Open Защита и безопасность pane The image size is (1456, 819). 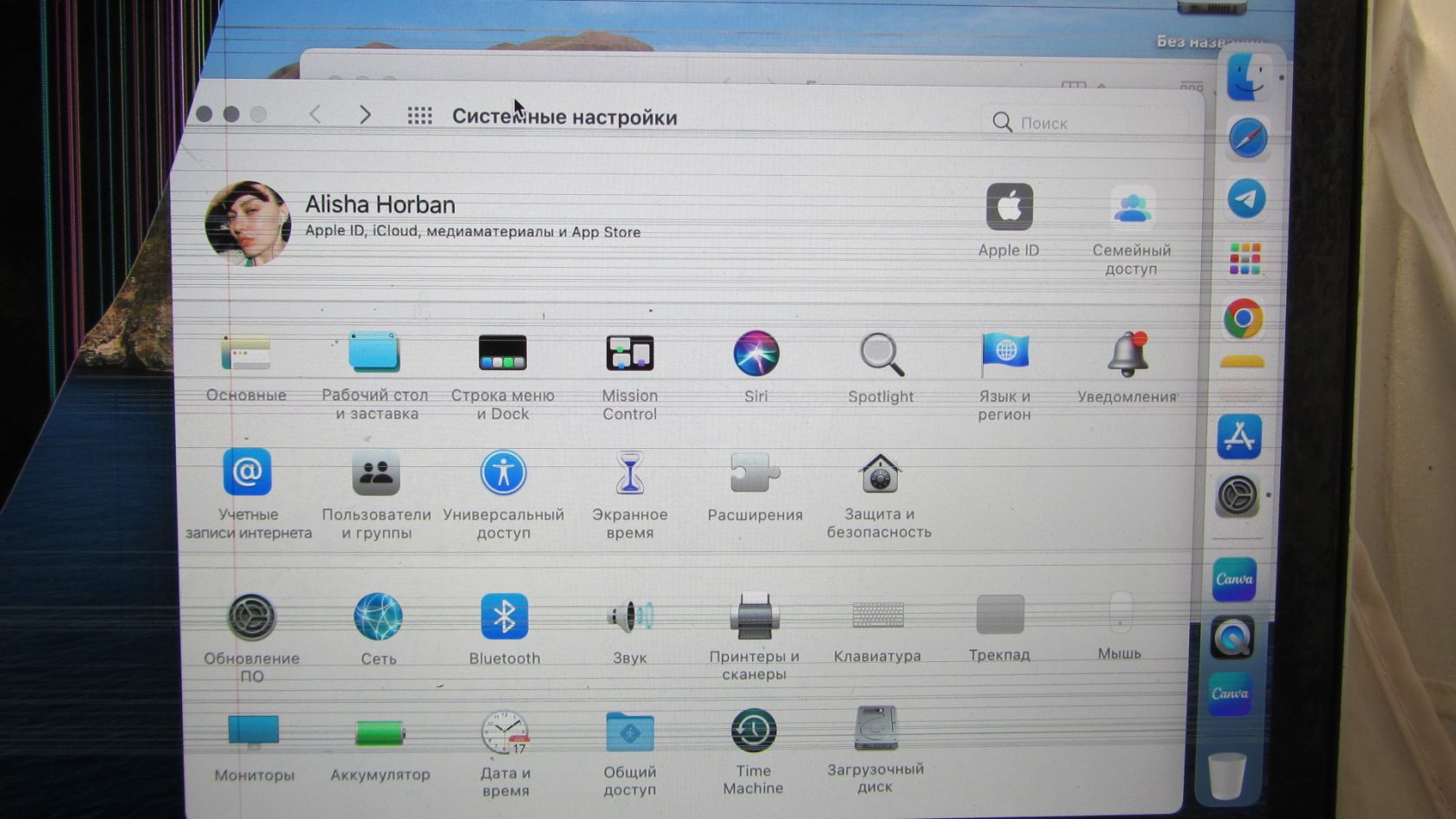tap(880, 473)
